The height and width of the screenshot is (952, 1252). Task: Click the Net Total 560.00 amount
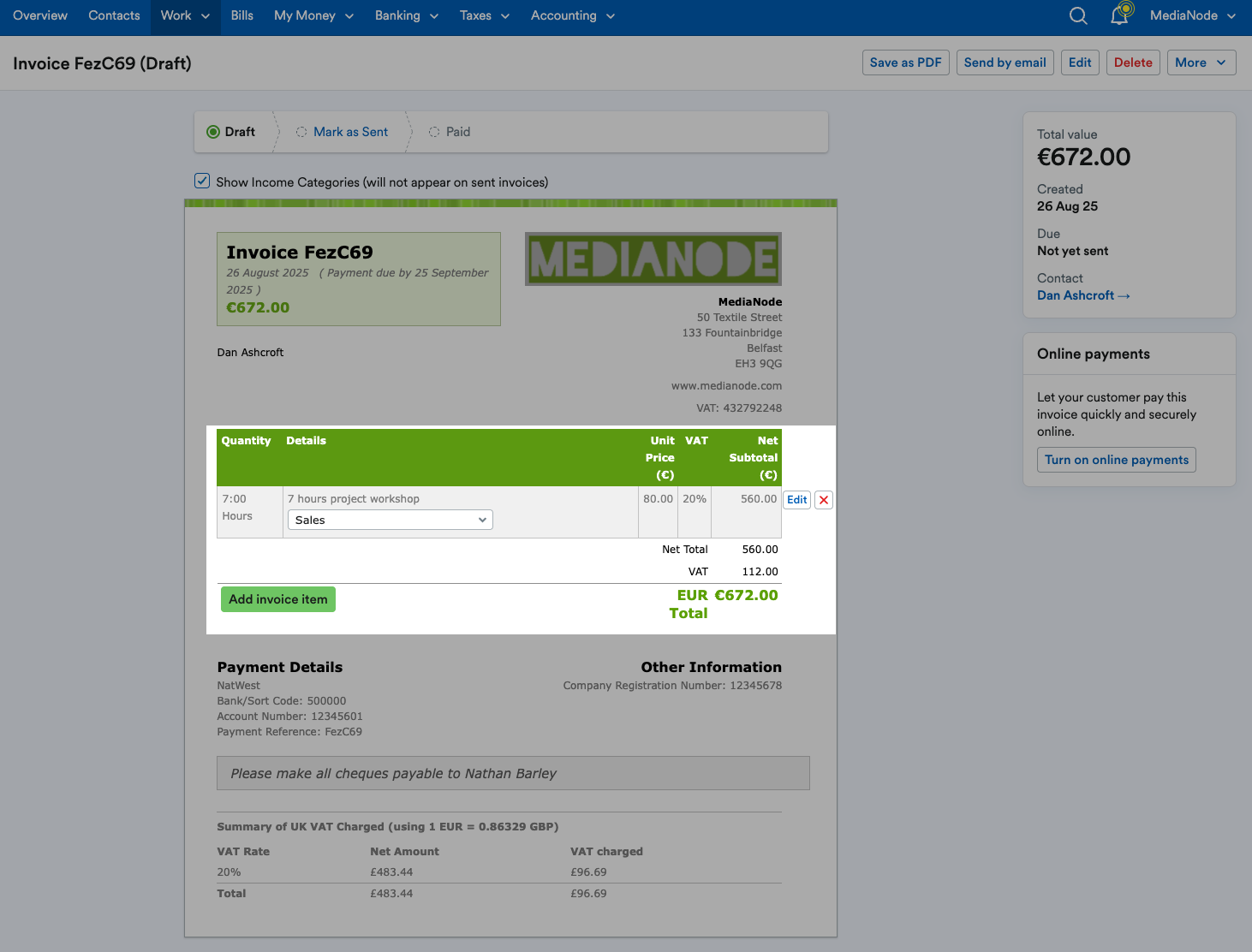[760, 550]
